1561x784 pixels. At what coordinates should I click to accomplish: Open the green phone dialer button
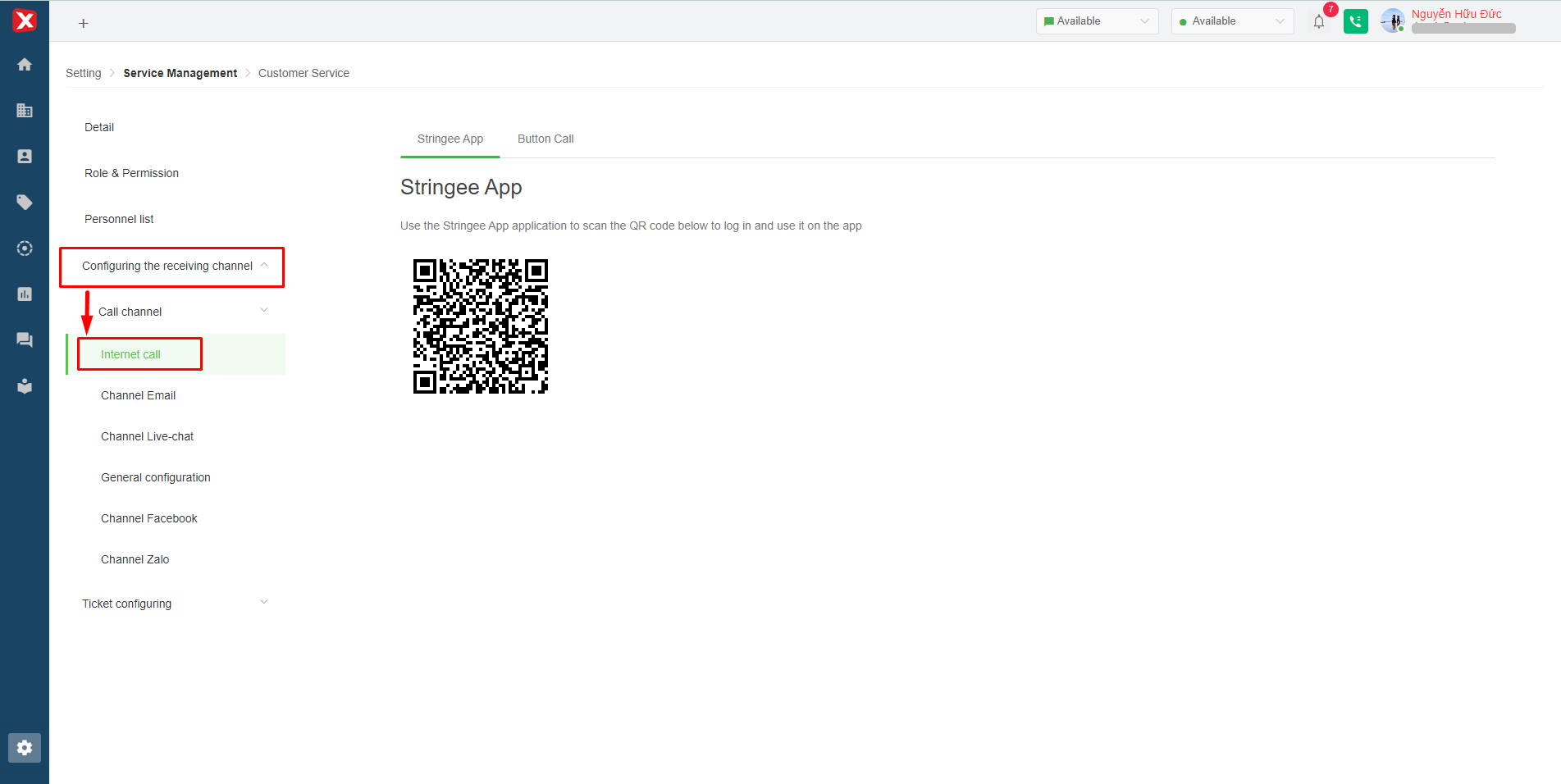click(1356, 22)
